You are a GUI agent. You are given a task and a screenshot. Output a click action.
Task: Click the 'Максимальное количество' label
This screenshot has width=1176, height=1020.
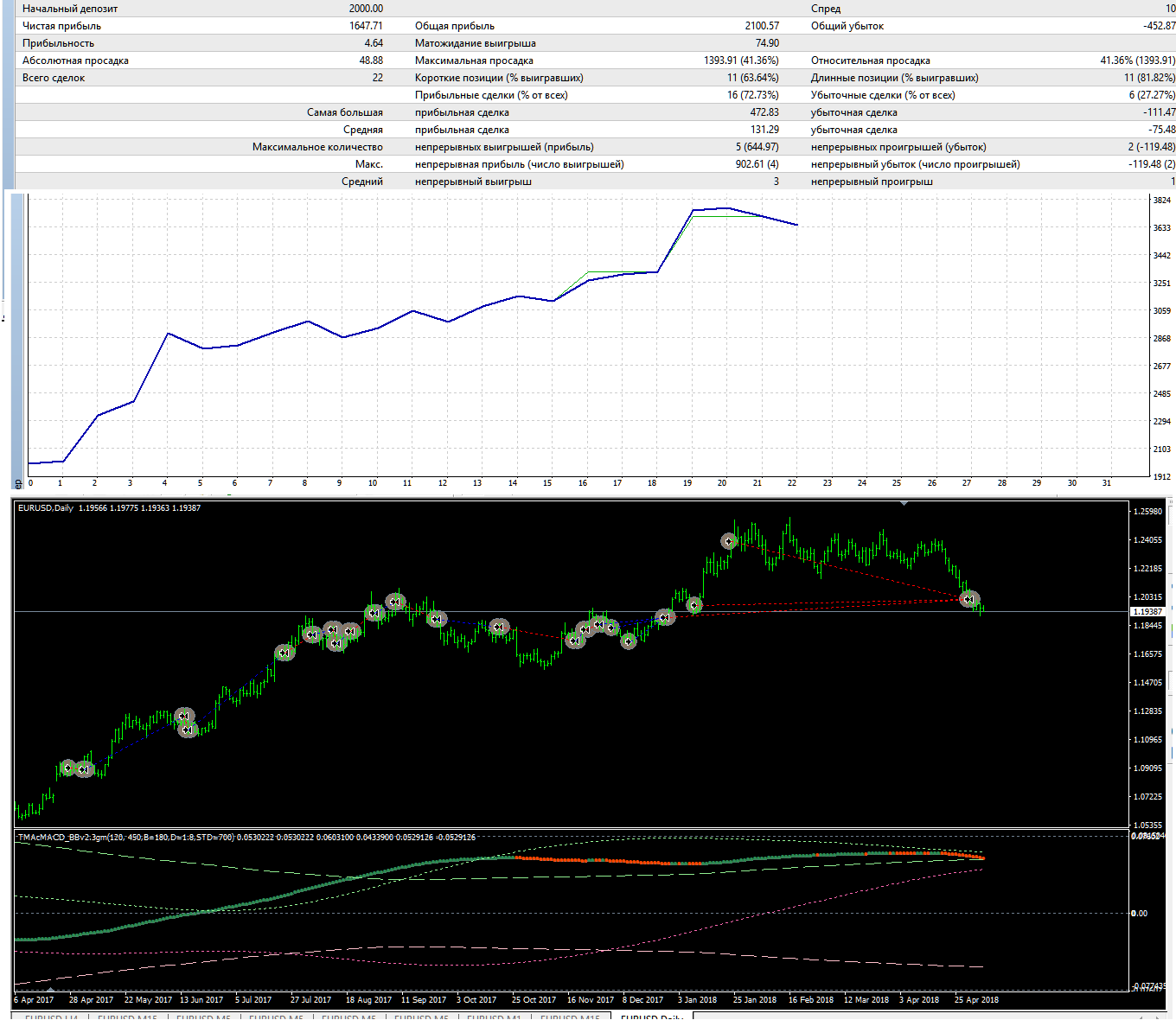(317, 147)
